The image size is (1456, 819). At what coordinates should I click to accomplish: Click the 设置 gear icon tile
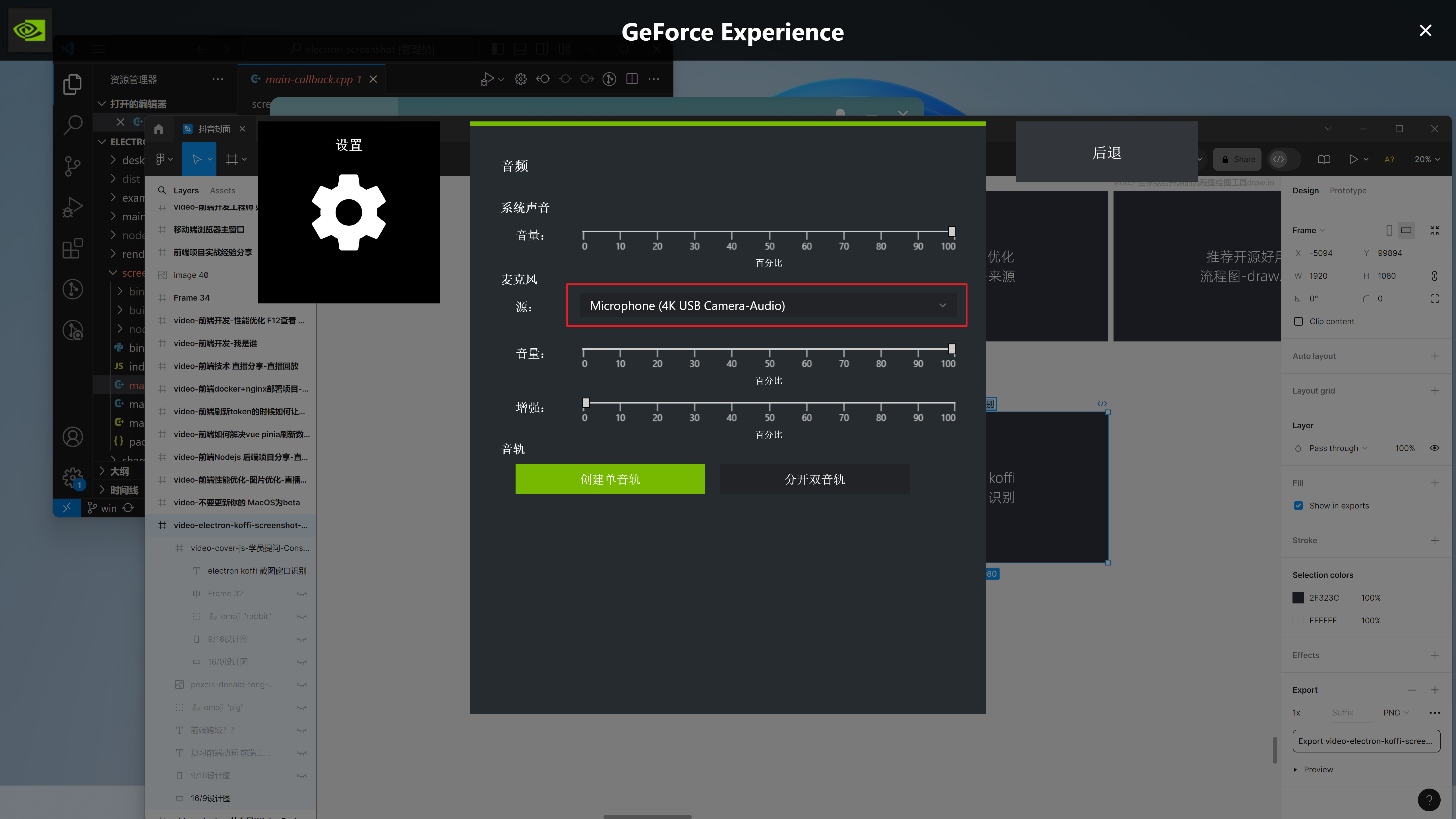coord(349,212)
